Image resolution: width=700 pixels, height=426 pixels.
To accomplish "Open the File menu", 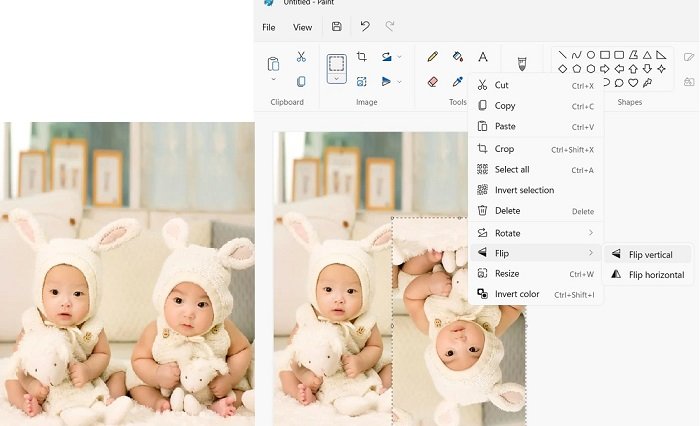I will tap(269, 27).
